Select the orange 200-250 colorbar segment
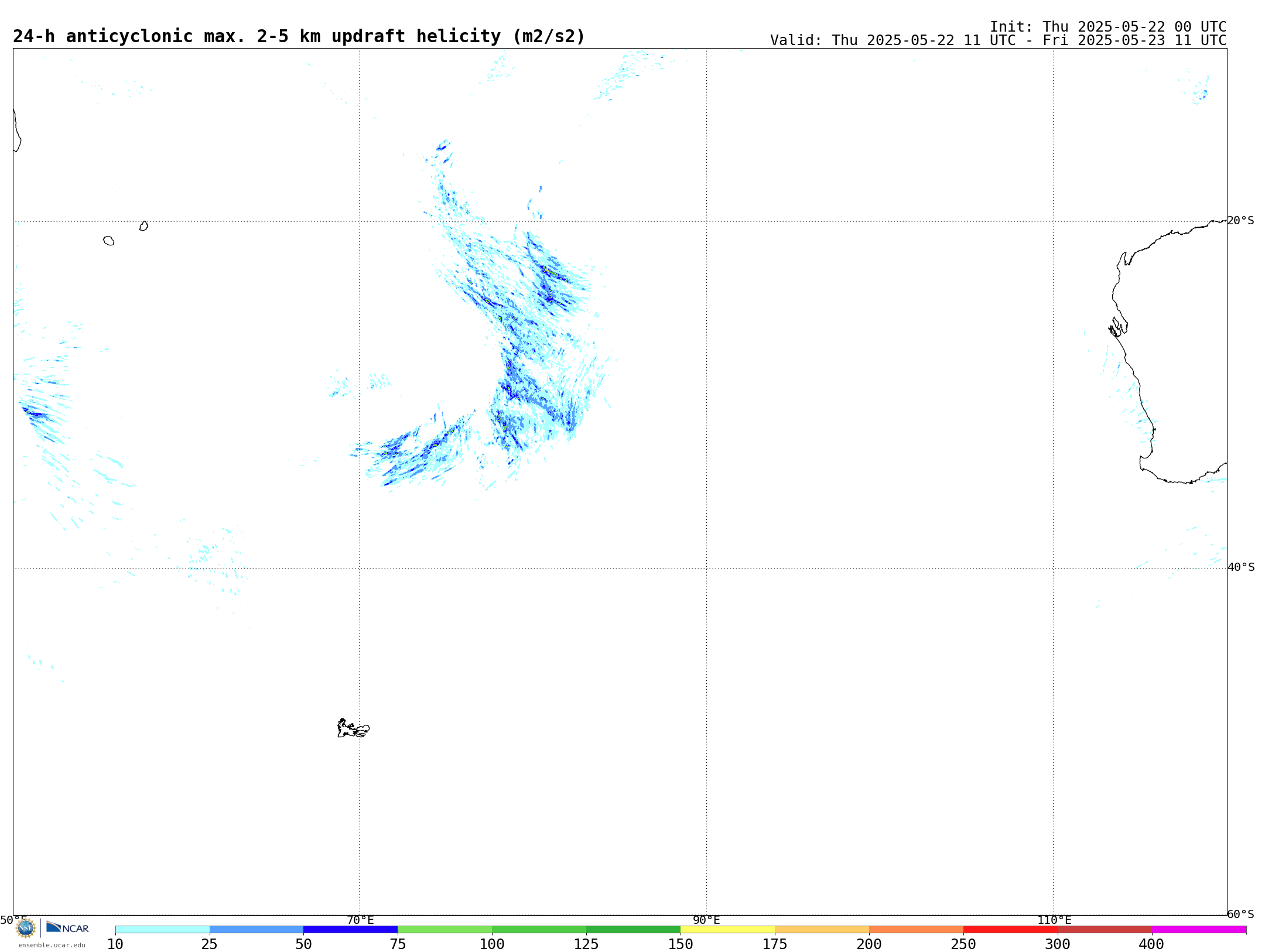The image size is (1265, 952). [x=917, y=930]
